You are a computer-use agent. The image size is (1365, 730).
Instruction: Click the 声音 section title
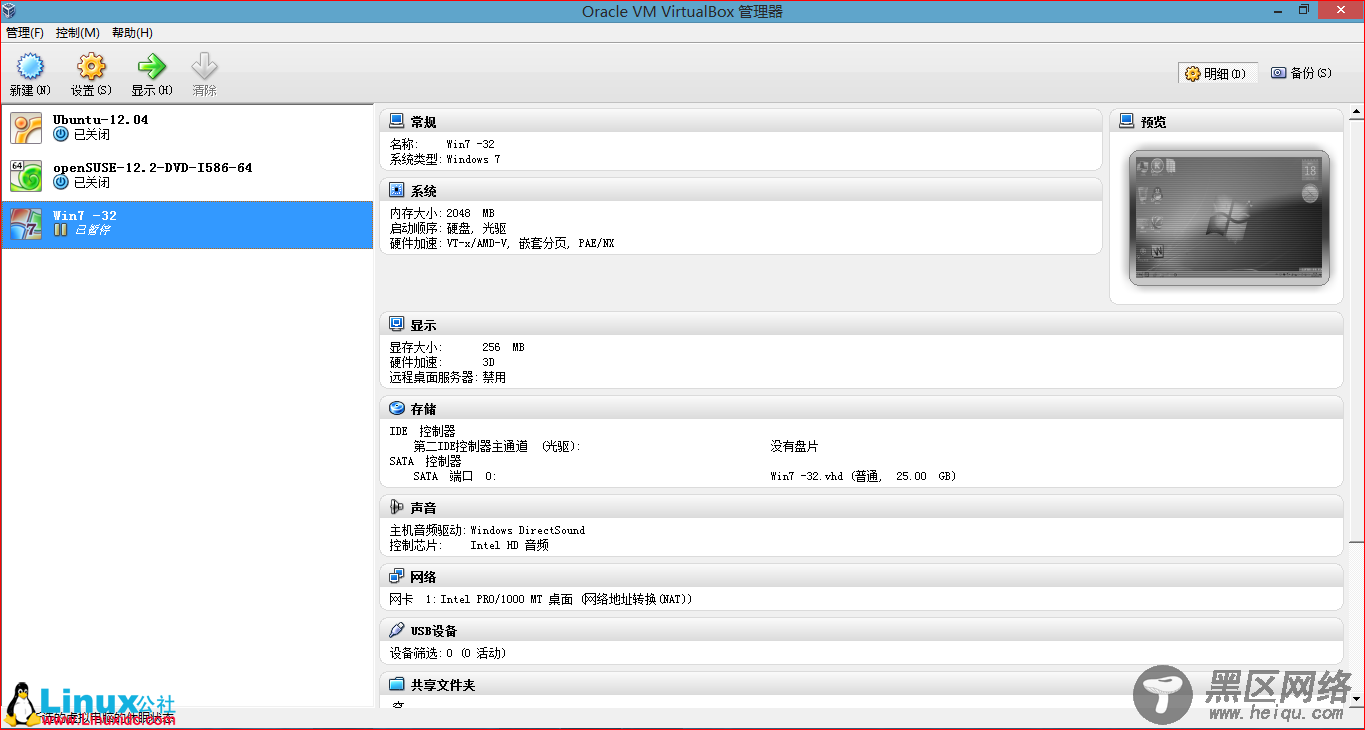click(423, 508)
